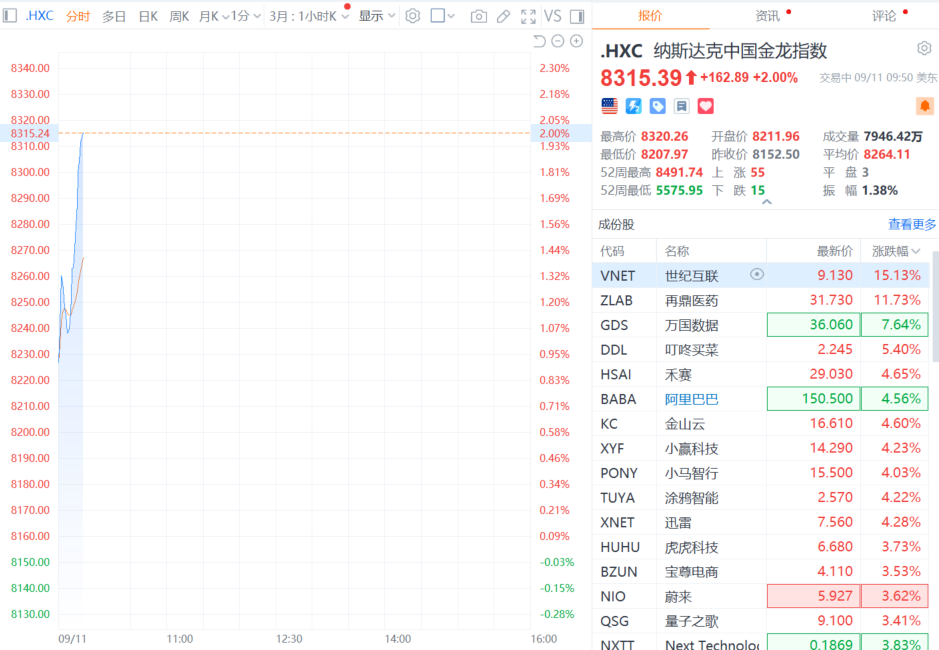This screenshot has width=939, height=650.
Task: Toggle the right side panel icon
Action: 577,16
